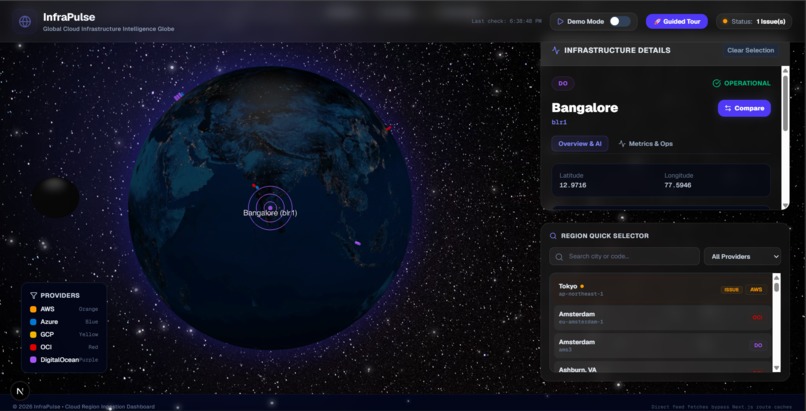Click the AWS orange color swatch
This screenshot has height=411, width=806.
[x=33, y=309]
